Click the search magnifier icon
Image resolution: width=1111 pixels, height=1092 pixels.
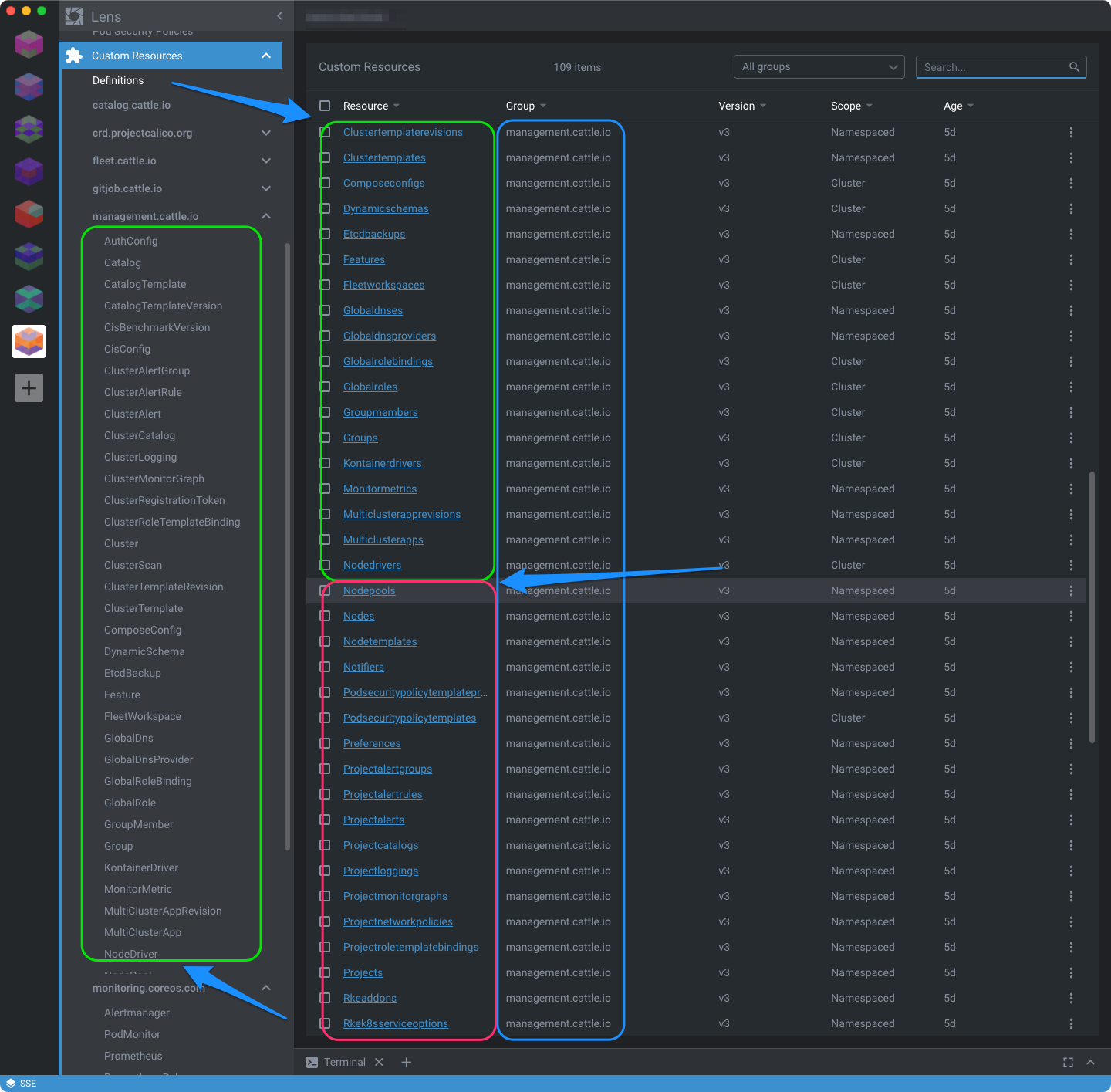[x=1074, y=66]
